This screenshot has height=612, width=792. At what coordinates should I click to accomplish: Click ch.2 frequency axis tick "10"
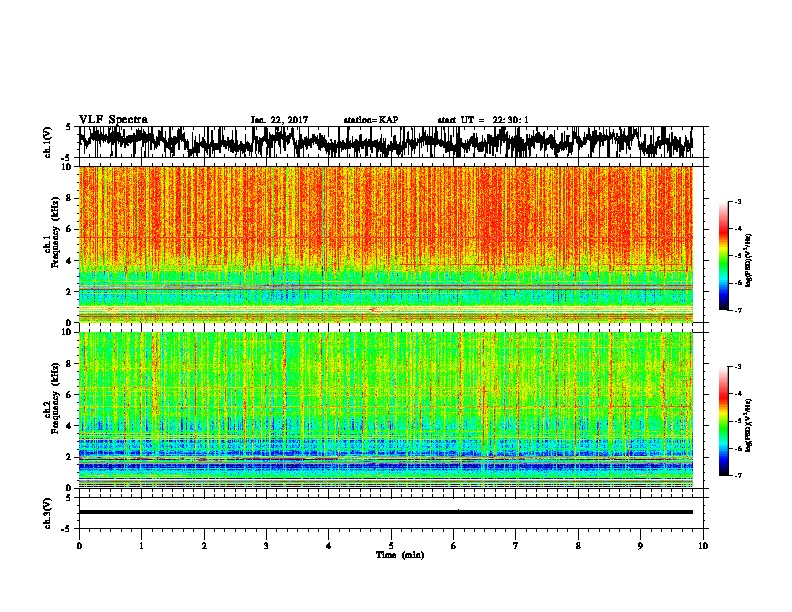[67, 332]
